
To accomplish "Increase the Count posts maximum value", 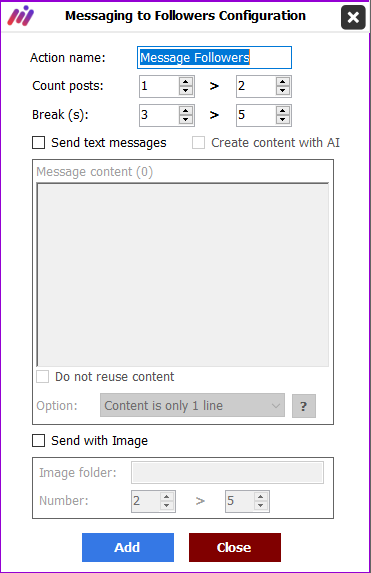I will click(283, 82).
